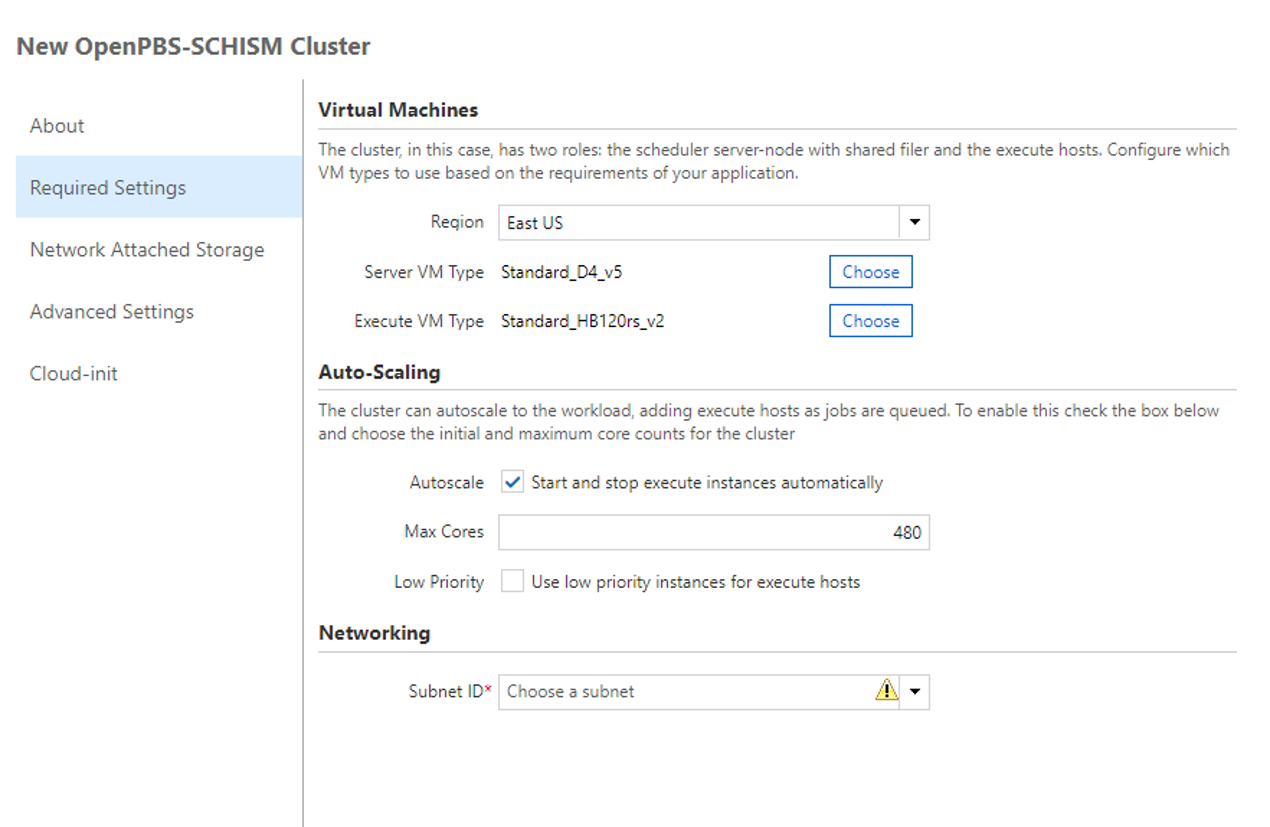Click the Use low priority instances label

[695, 581]
